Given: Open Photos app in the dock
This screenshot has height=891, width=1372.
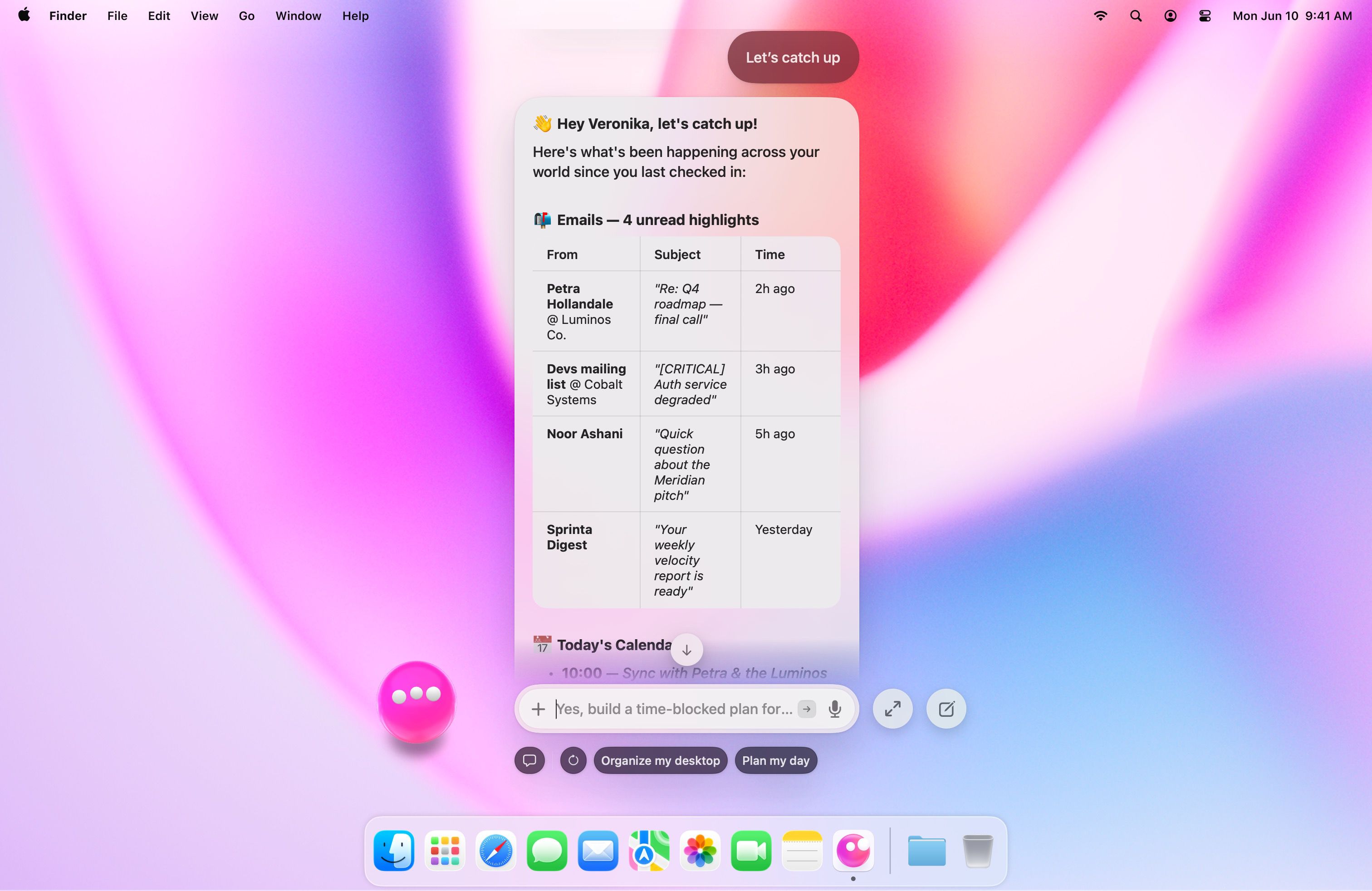Looking at the screenshot, I should [700, 851].
